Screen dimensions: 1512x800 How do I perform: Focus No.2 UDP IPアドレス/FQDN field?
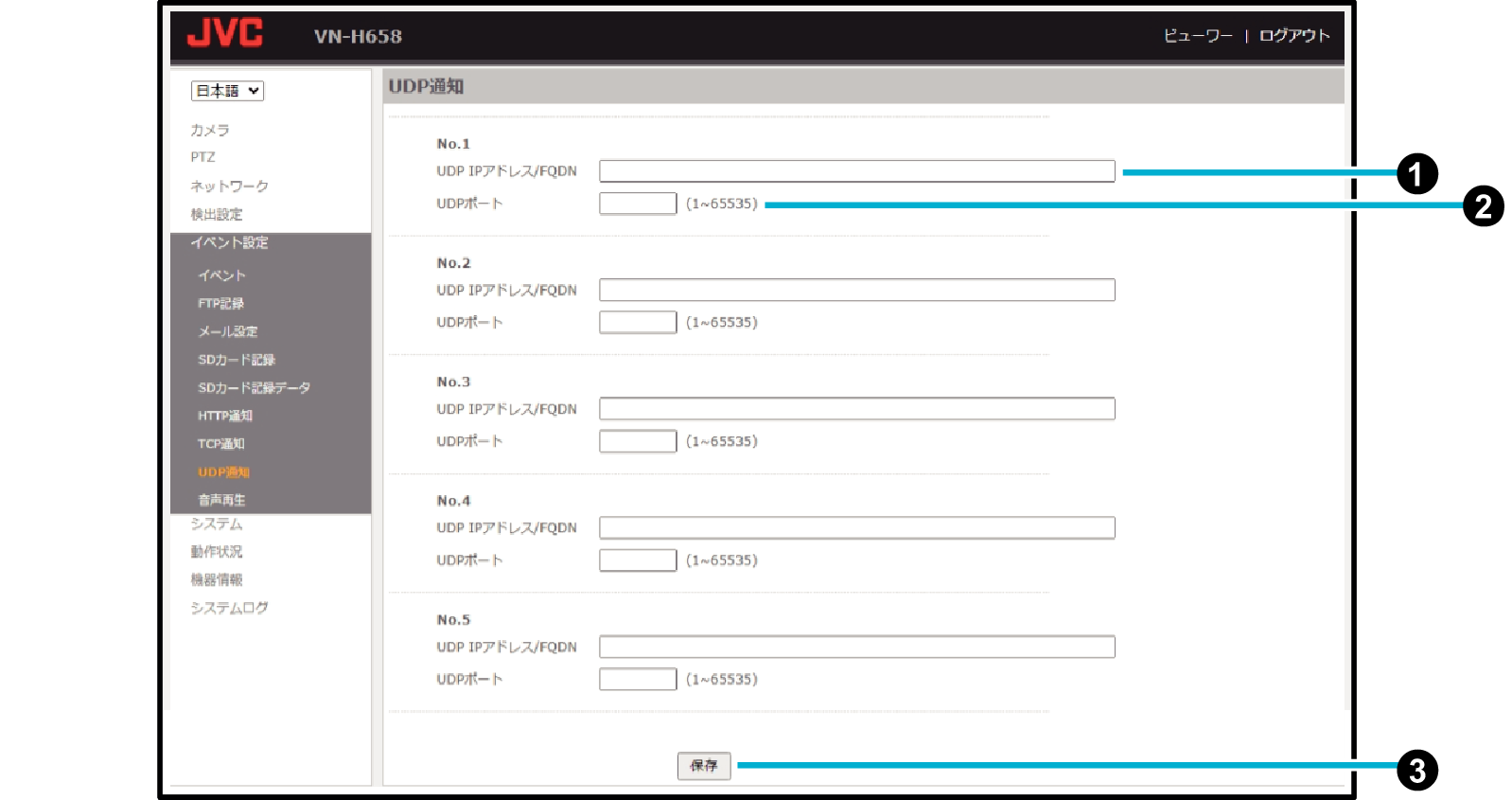pos(857,290)
